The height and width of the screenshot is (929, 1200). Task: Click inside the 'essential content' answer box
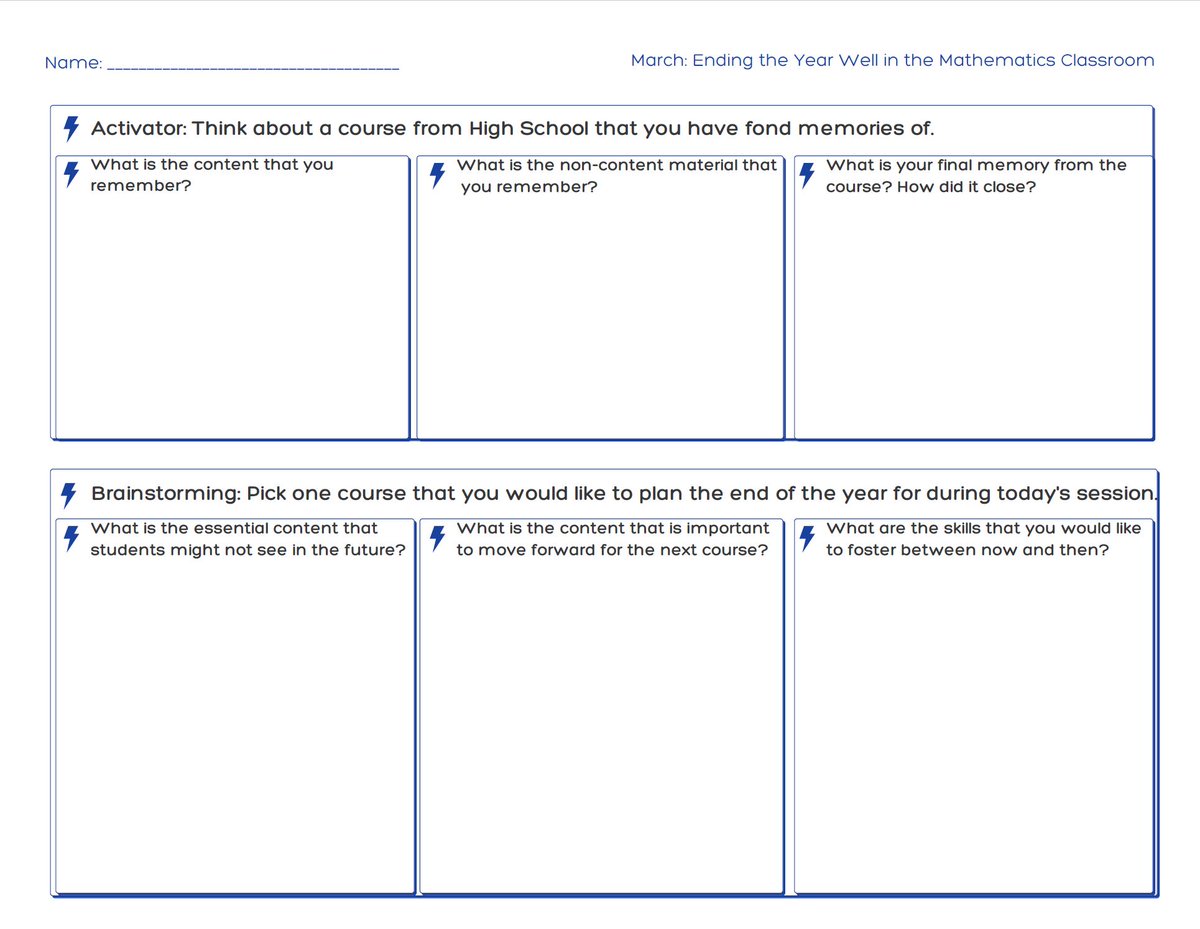tap(234, 705)
